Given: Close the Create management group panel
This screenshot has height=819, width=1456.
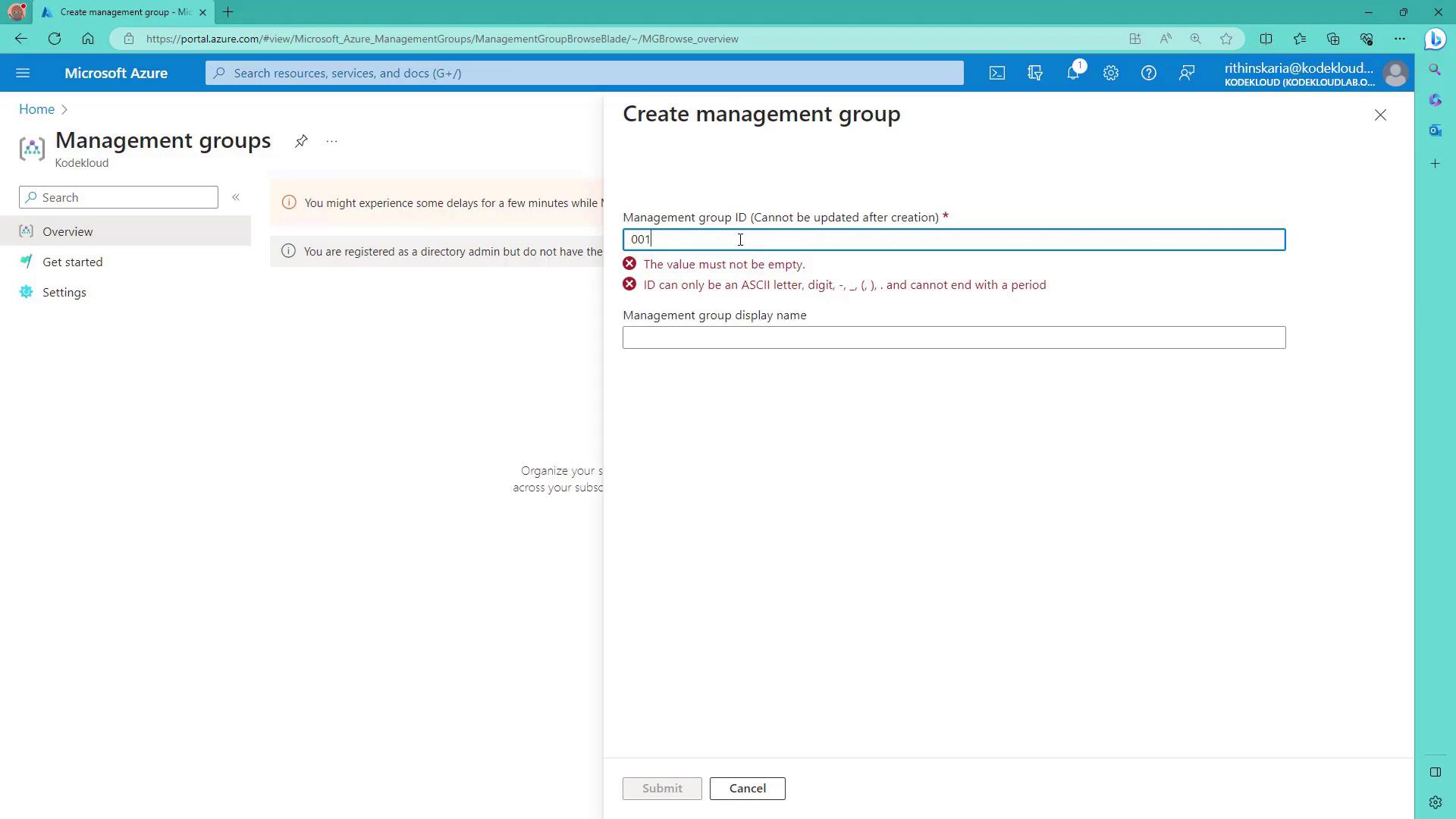Looking at the screenshot, I should 1380,115.
